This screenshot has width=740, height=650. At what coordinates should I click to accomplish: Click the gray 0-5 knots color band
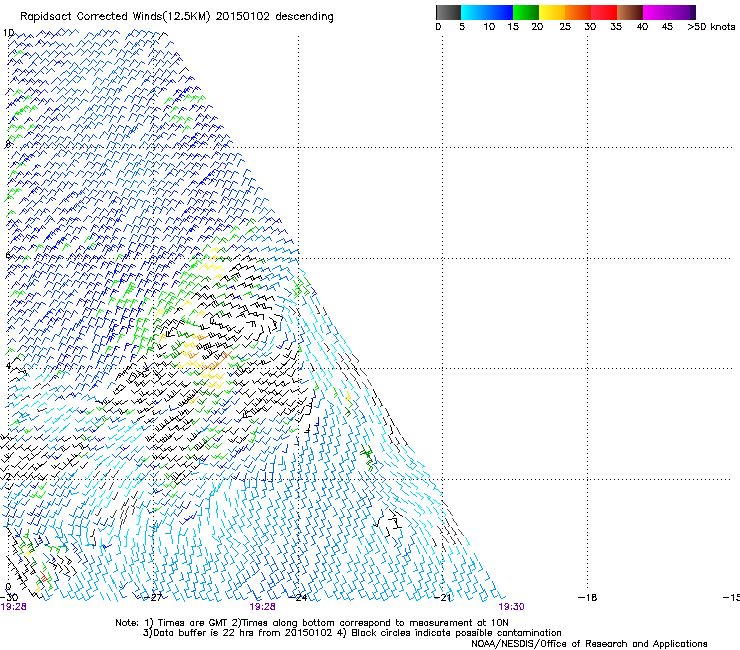(448, 12)
